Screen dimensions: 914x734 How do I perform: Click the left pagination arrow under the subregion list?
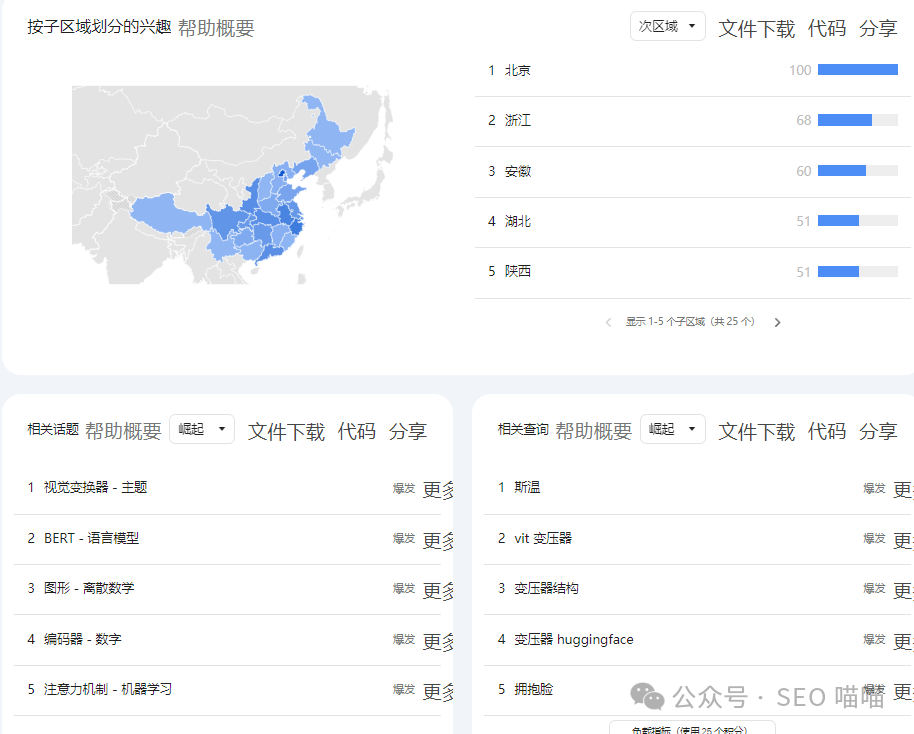(608, 322)
